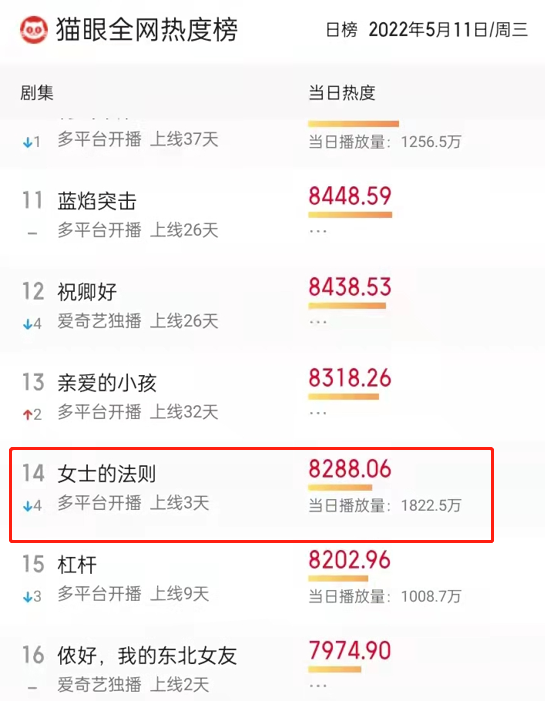The image size is (545, 703).
Task: Expand the ellipsis under 8438.53
Action: pyautogui.click(x=318, y=322)
